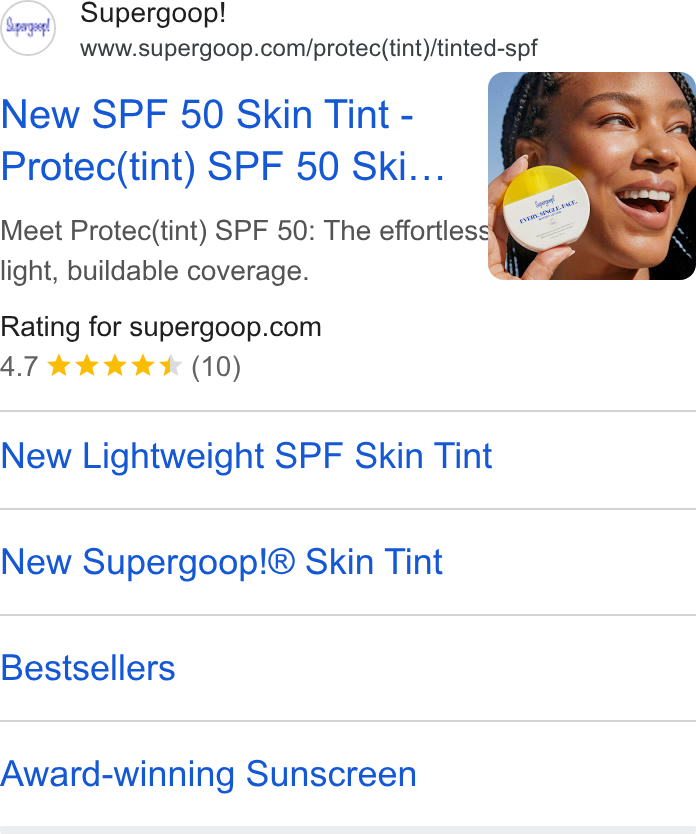Click the third gold rating star
This screenshot has width=696, height=834.
(115, 366)
